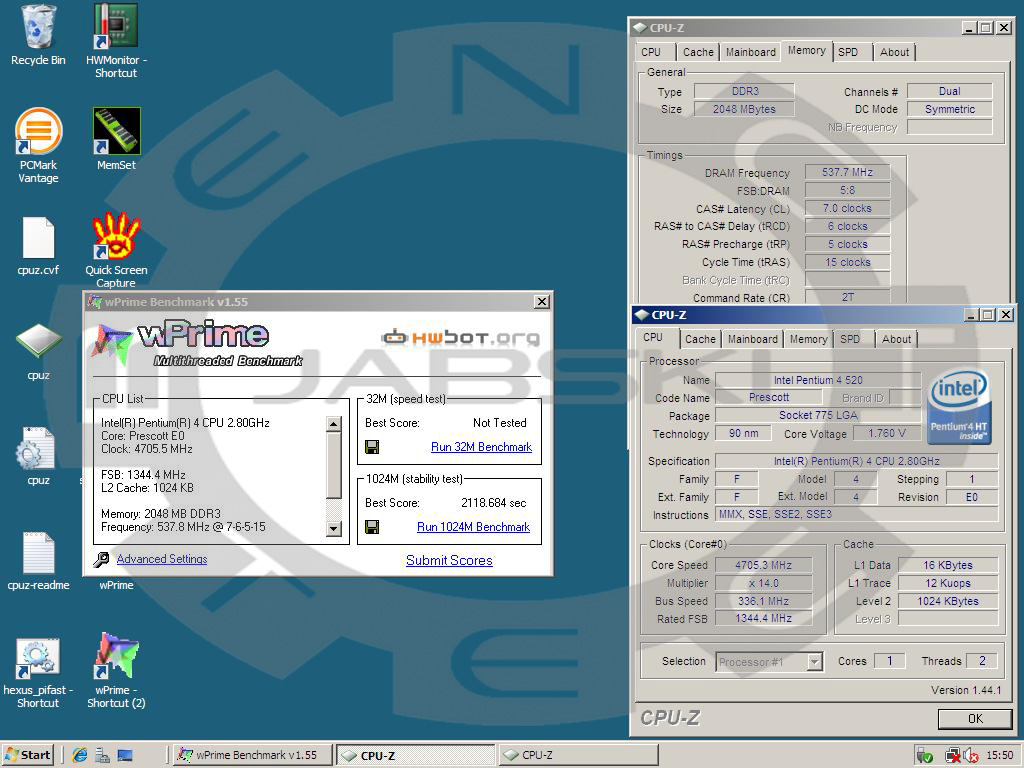Open Cache tab in front CPU-Z window

[x=700, y=339]
